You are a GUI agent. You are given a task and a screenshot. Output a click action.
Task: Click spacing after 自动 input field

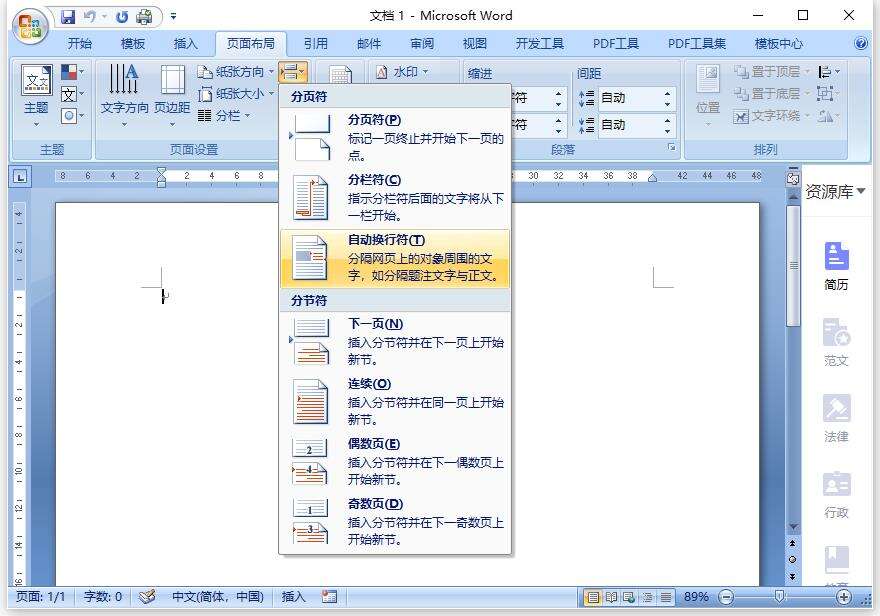point(630,125)
